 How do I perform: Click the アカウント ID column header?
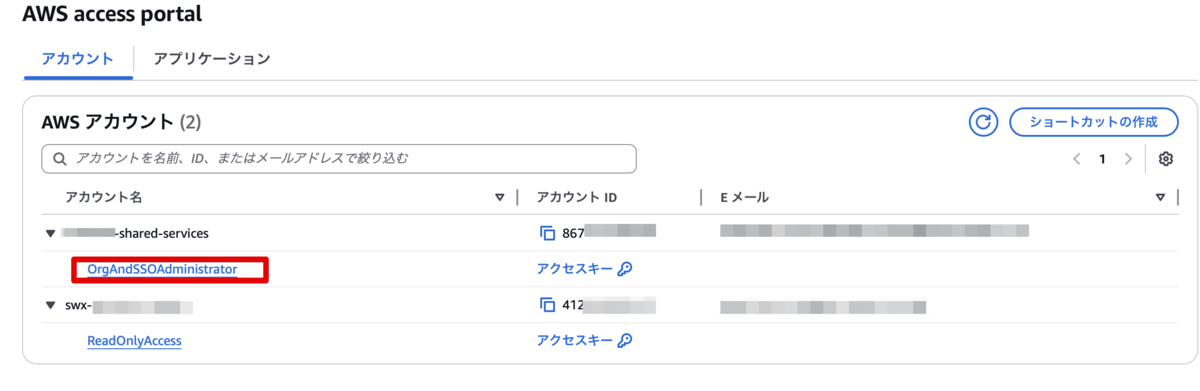pyautogui.click(x=577, y=198)
